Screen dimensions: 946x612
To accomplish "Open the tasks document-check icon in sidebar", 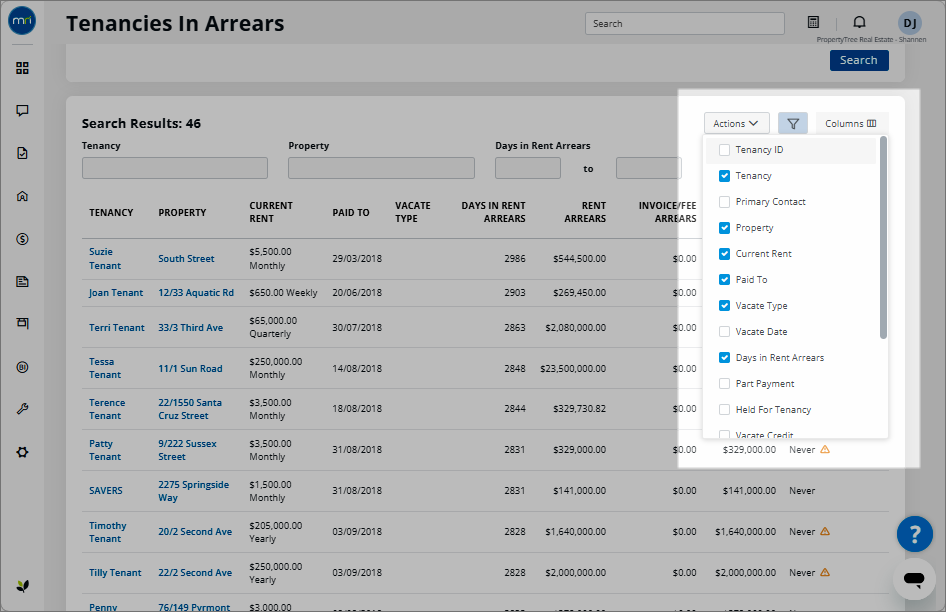I will 22,153.
